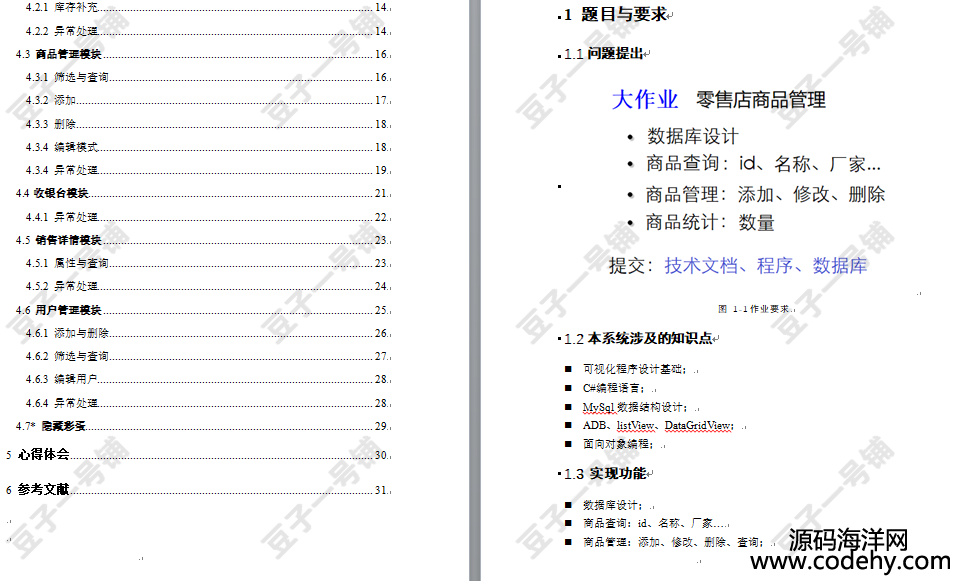Click the bullet 面向对象编程
Viewport: 955px width, 581px height.
point(618,444)
